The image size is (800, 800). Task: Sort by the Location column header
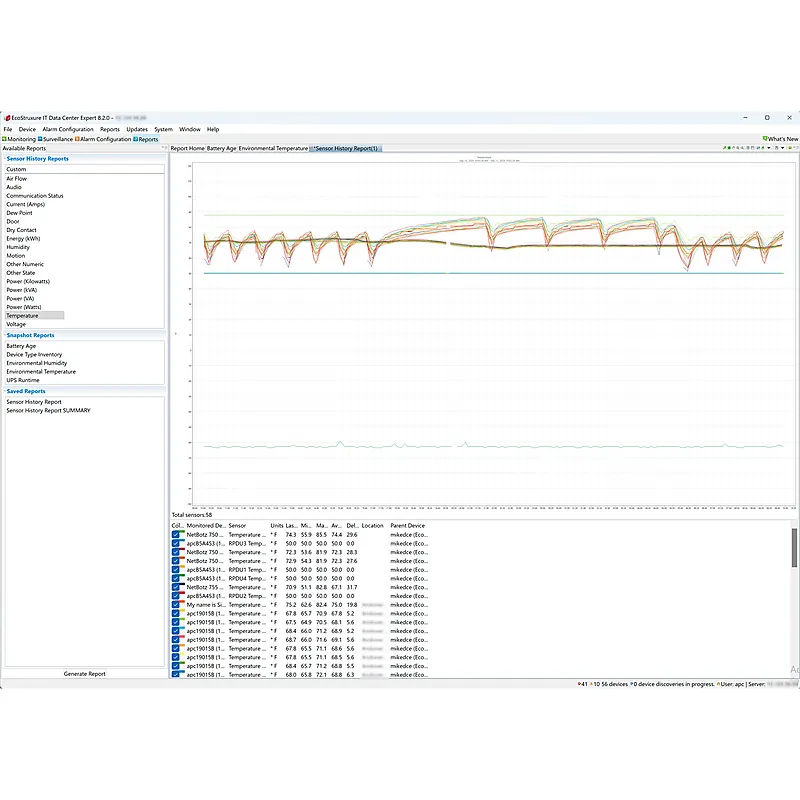click(372, 526)
